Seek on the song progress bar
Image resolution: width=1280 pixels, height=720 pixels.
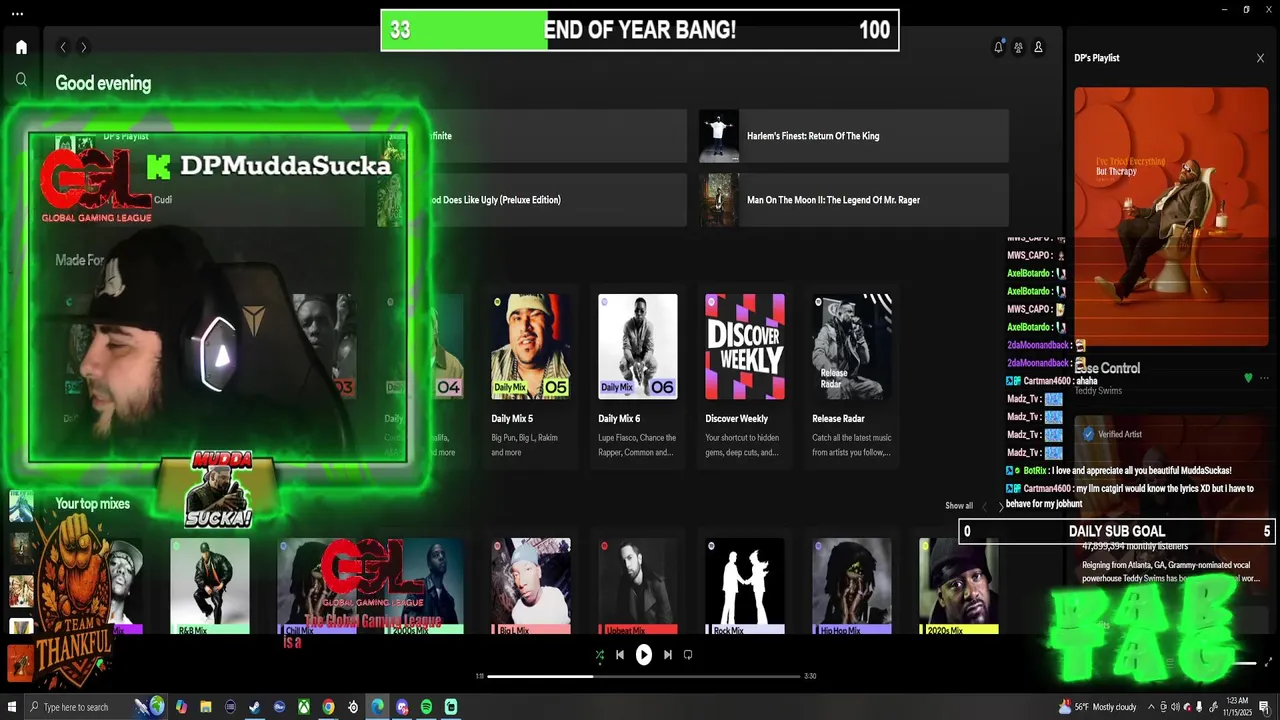pos(644,676)
